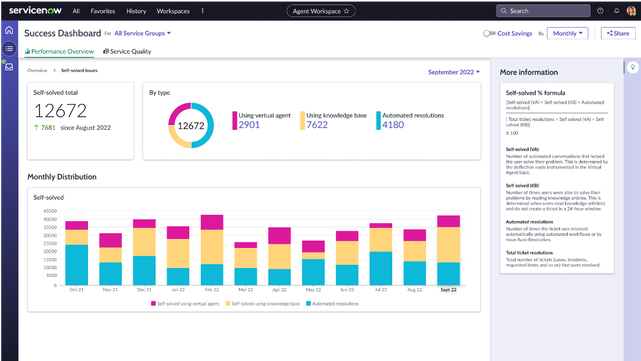Click the green up-arrow trend icon
This screenshot has width=641, height=361.
(x=36, y=128)
